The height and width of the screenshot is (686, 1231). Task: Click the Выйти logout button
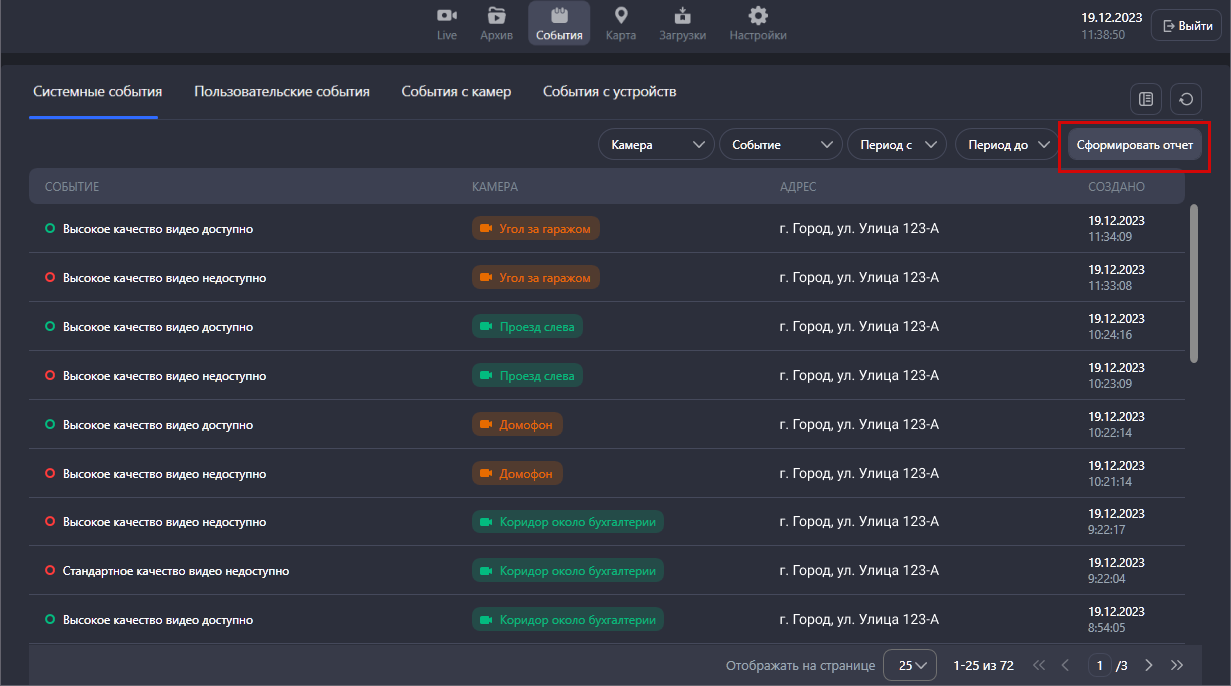[x=1187, y=26]
